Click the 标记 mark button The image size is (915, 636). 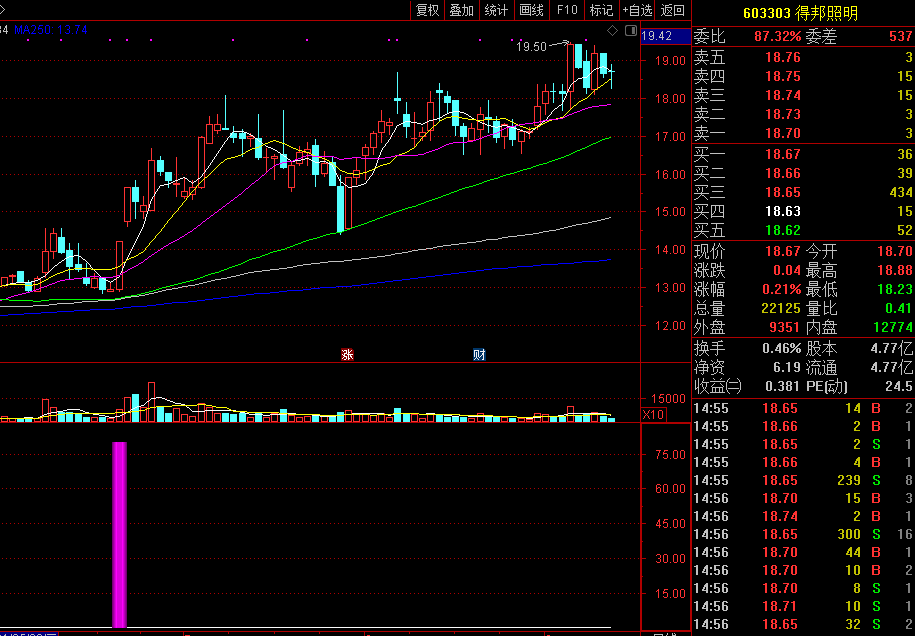tap(602, 10)
